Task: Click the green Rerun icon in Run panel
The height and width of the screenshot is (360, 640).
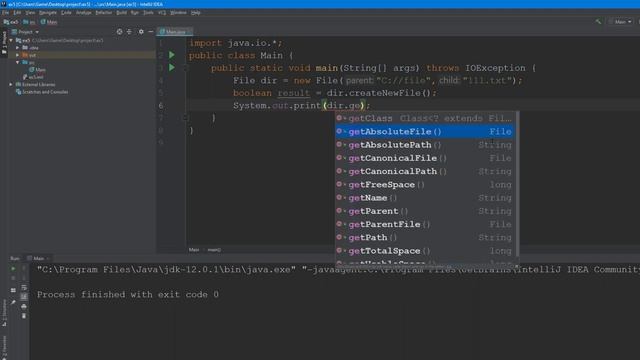Action: pos(13,269)
